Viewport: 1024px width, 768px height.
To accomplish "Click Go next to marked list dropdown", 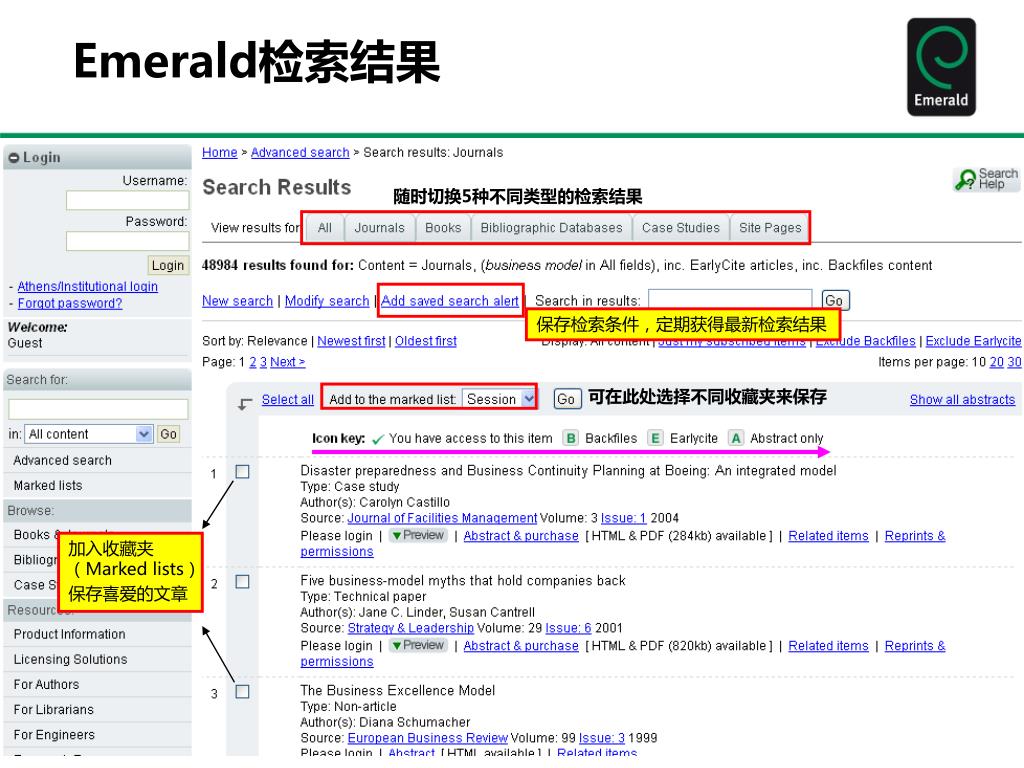I will (x=566, y=399).
